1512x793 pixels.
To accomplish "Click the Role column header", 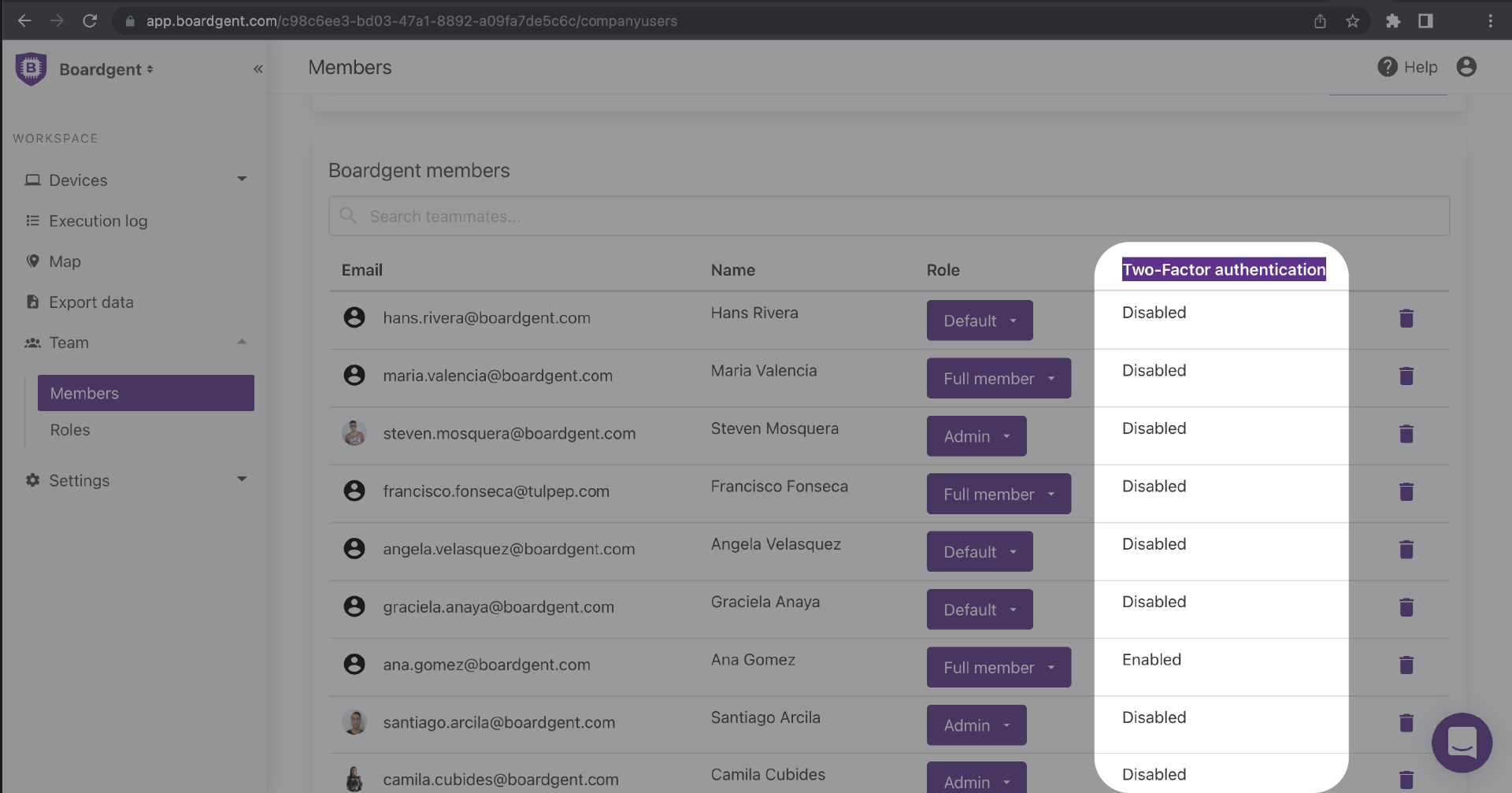I will point(943,270).
